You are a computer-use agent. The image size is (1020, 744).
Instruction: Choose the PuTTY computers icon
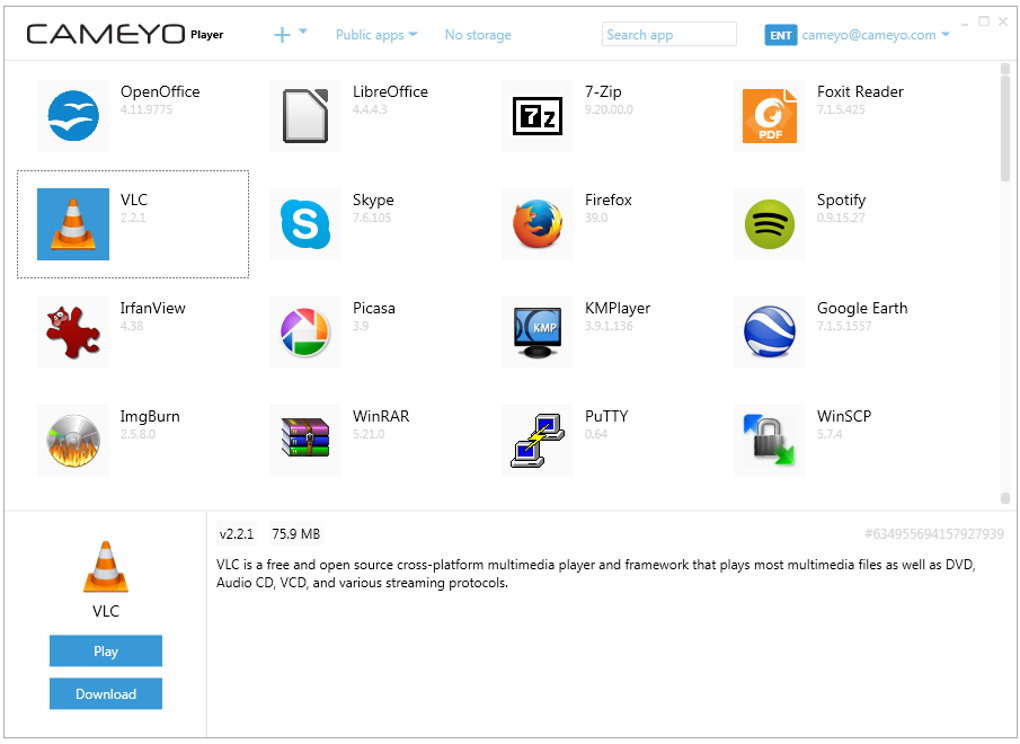tap(537, 441)
